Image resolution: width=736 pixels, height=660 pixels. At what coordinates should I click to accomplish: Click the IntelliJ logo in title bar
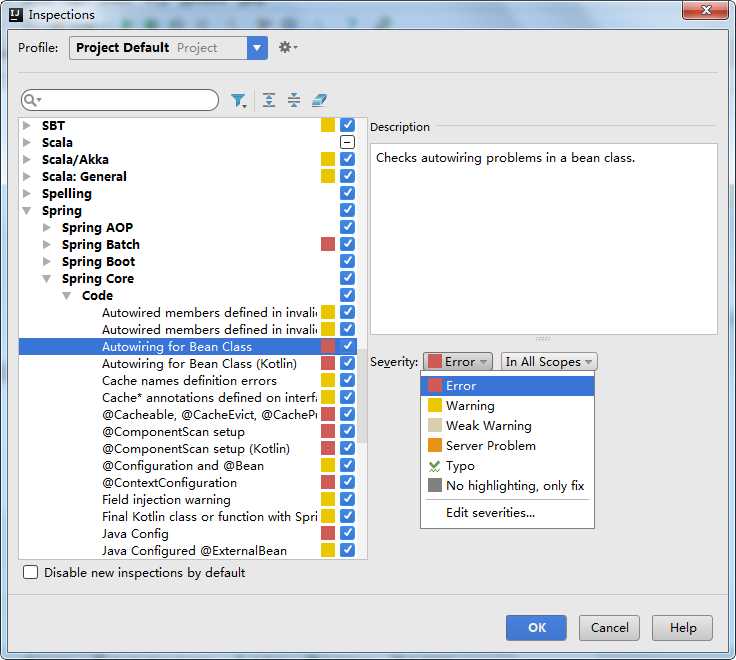16,15
